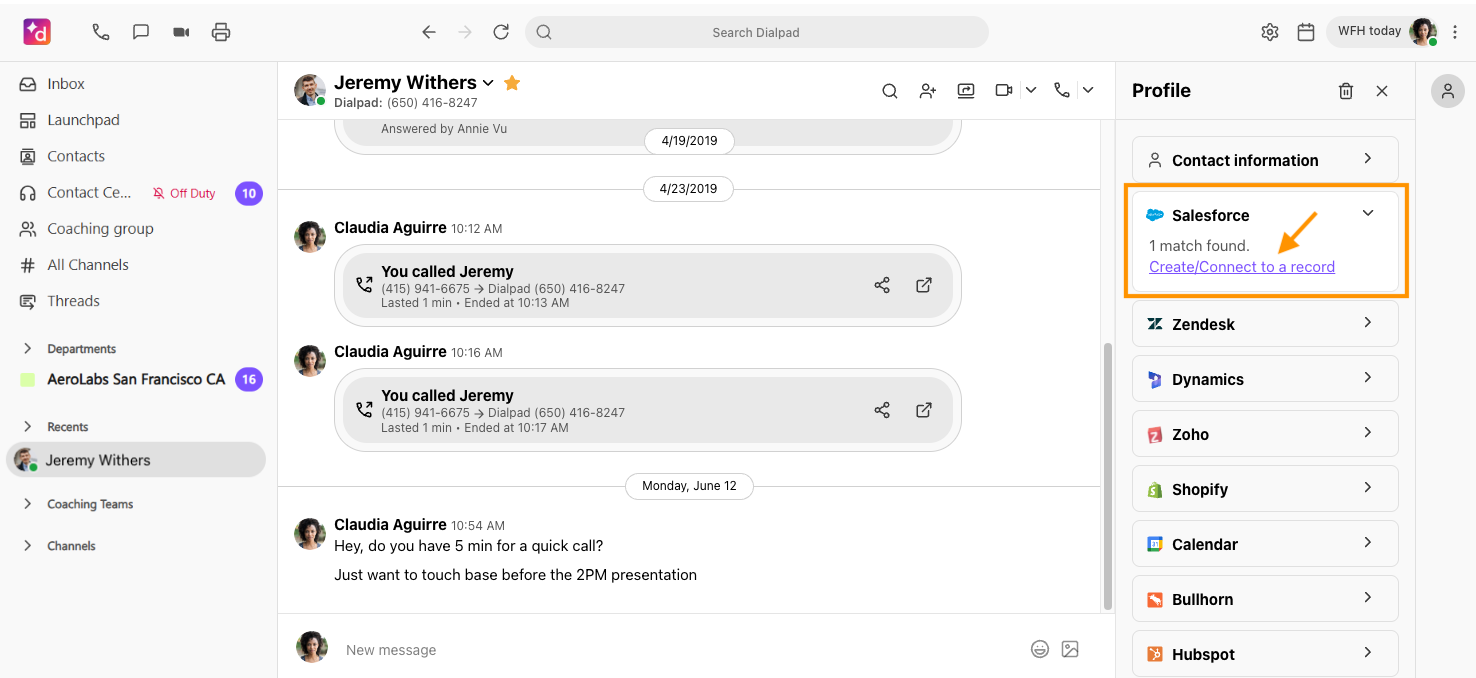Click the add person icon in conversation header
Image resolution: width=1476 pixels, height=678 pixels.
point(928,91)
